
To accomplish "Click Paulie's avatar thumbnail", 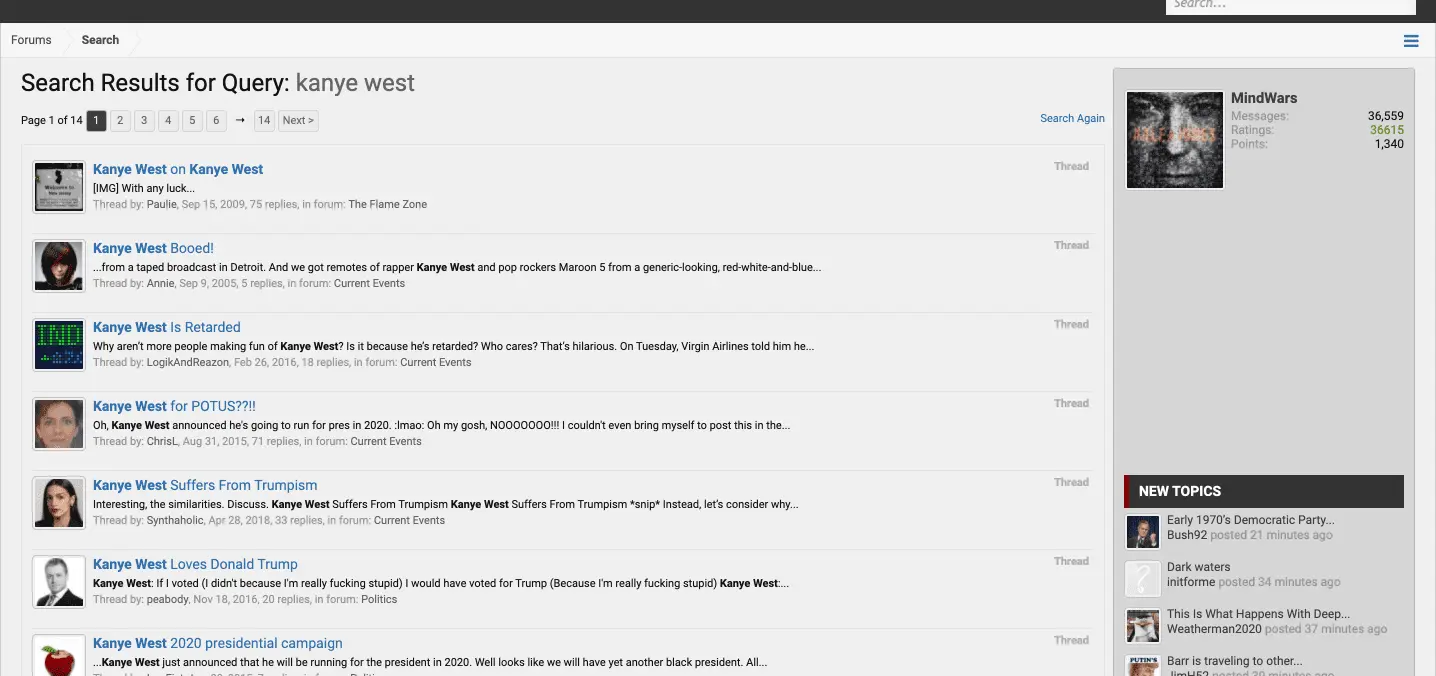I will pos(59,187).
